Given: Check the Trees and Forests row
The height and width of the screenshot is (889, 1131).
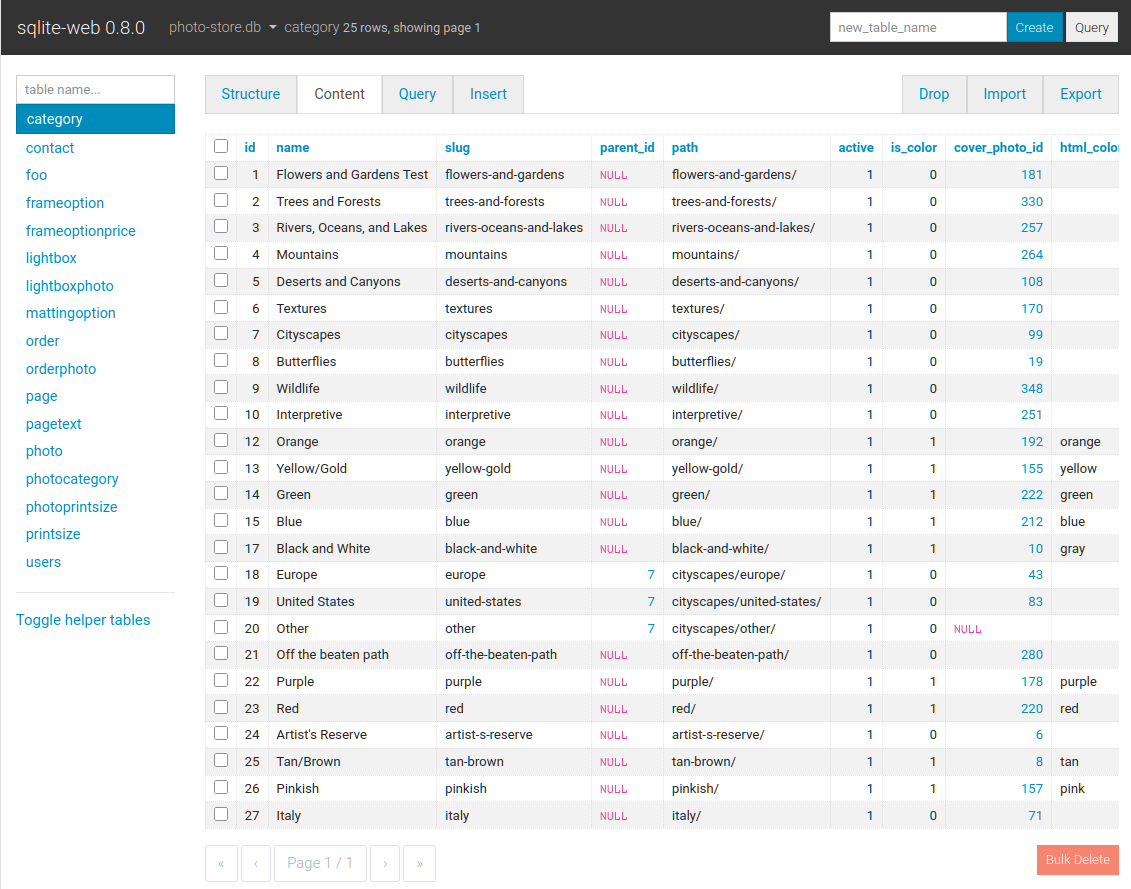Looking at the screenshot, I should [x=221, y=200].
